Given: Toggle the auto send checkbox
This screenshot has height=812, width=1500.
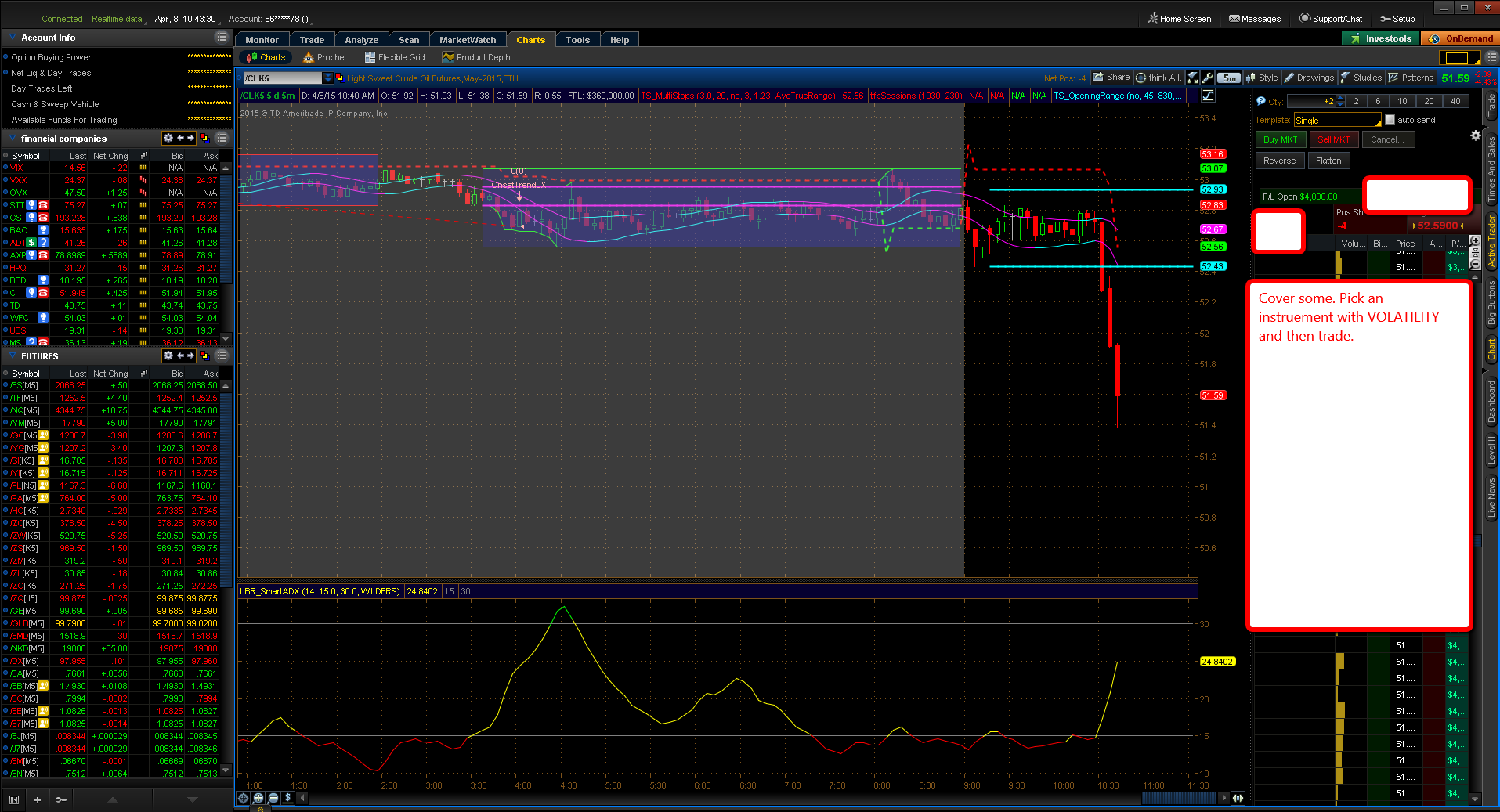Looking at the screenshot, I should 1390,120.
